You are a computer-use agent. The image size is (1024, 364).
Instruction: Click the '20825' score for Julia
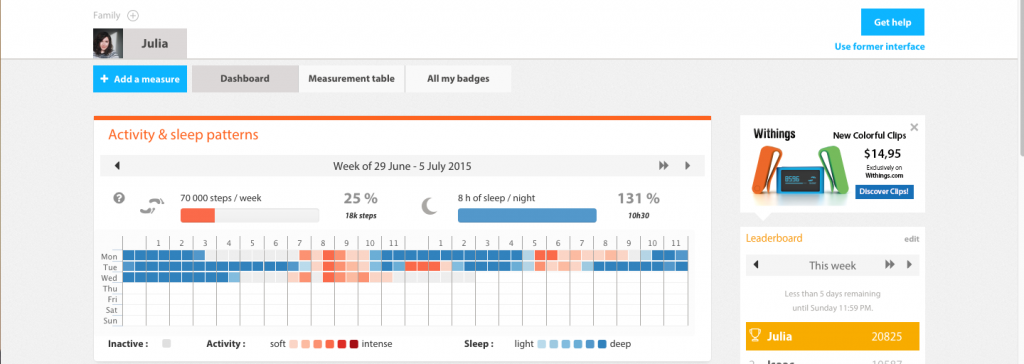pyautogui.click(x=887, y=337)
